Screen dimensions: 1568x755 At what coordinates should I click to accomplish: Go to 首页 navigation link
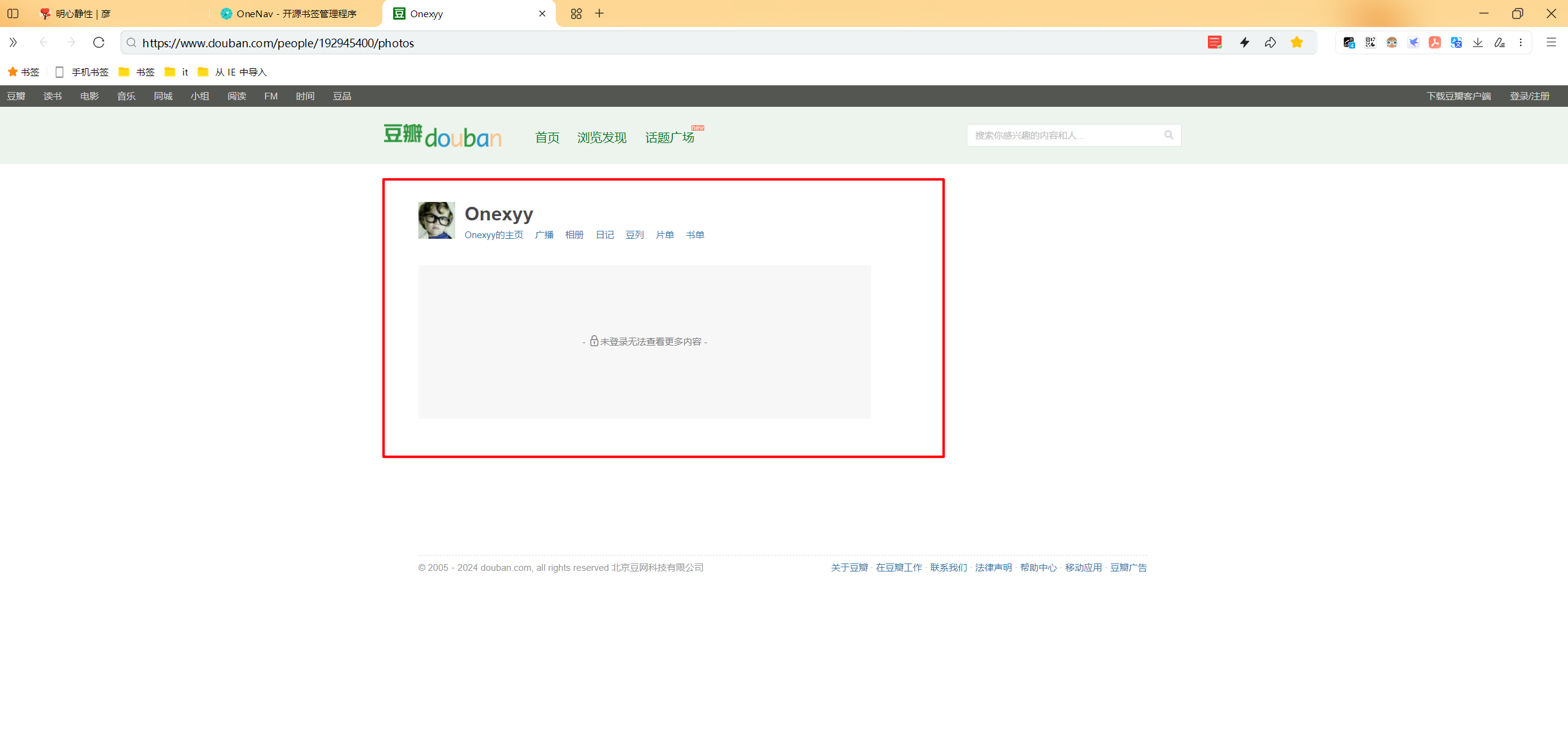547,137
